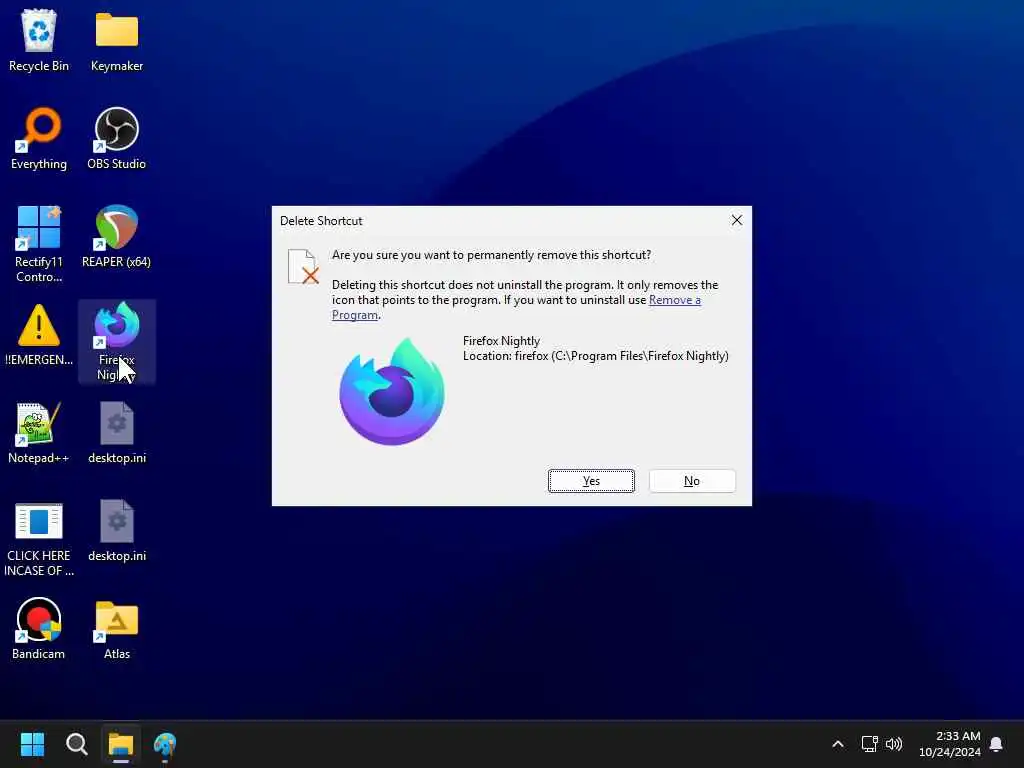1024x768 pixels.
Task: Open the notifications bell icon
Action: [997, 744]
